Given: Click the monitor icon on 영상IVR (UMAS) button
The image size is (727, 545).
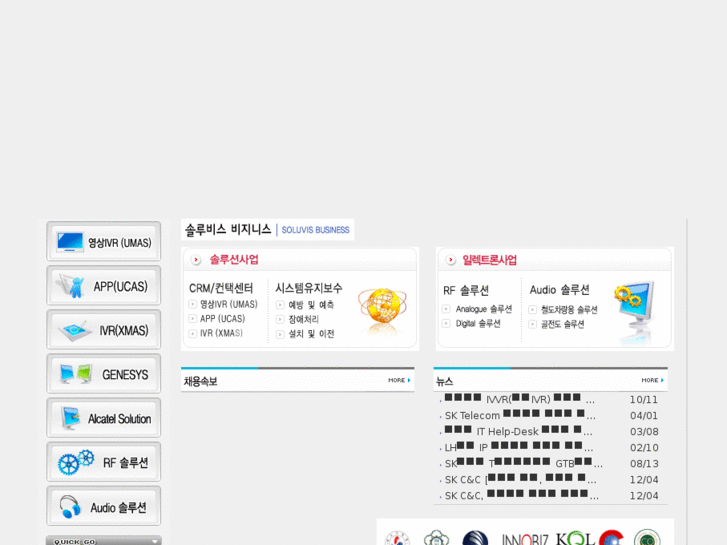Looking at the screenshot, I should click(70, 242).
